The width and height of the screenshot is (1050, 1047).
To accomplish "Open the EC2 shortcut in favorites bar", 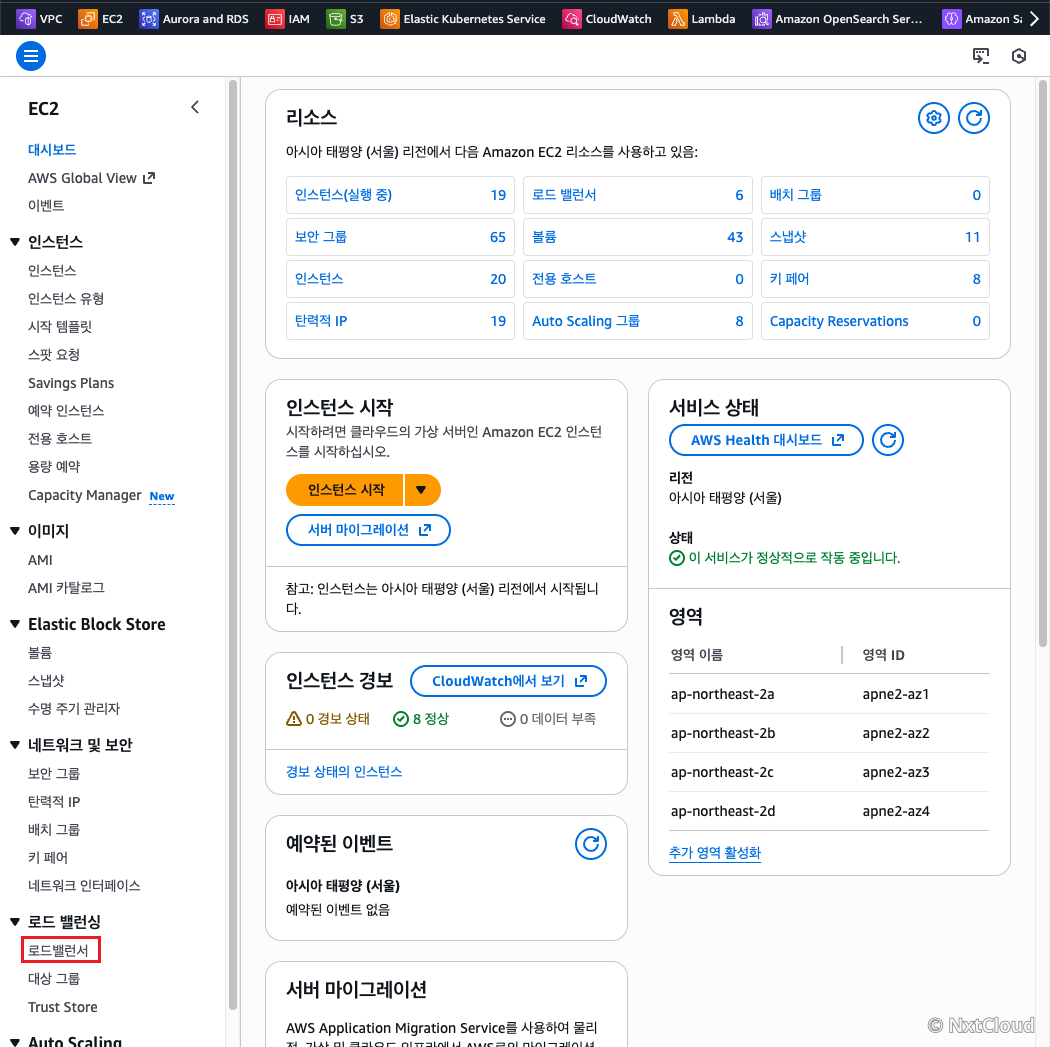I will pyautogui.click(x=100, y=19).
